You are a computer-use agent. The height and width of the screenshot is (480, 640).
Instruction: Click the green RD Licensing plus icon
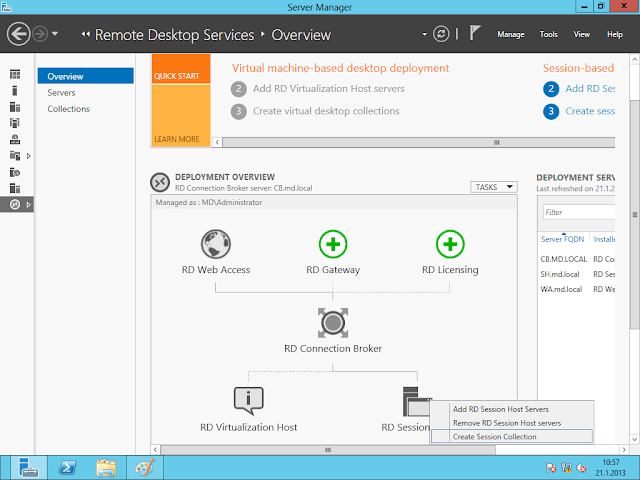(450, 244)
